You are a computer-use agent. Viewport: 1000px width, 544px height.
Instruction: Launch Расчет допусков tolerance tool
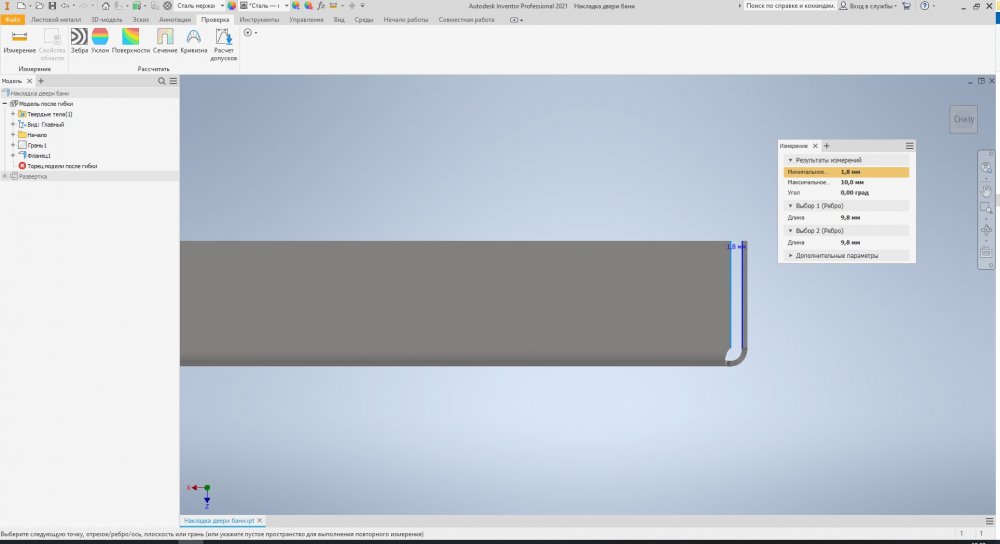pyautogui.click(x=223, y=43)
